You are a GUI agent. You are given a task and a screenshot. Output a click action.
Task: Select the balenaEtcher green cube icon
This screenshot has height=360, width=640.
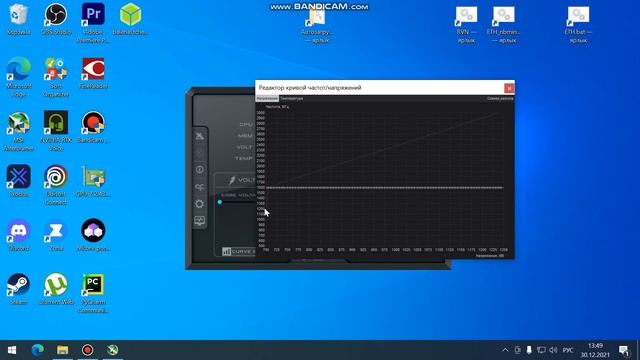click(x=131, y=19)
